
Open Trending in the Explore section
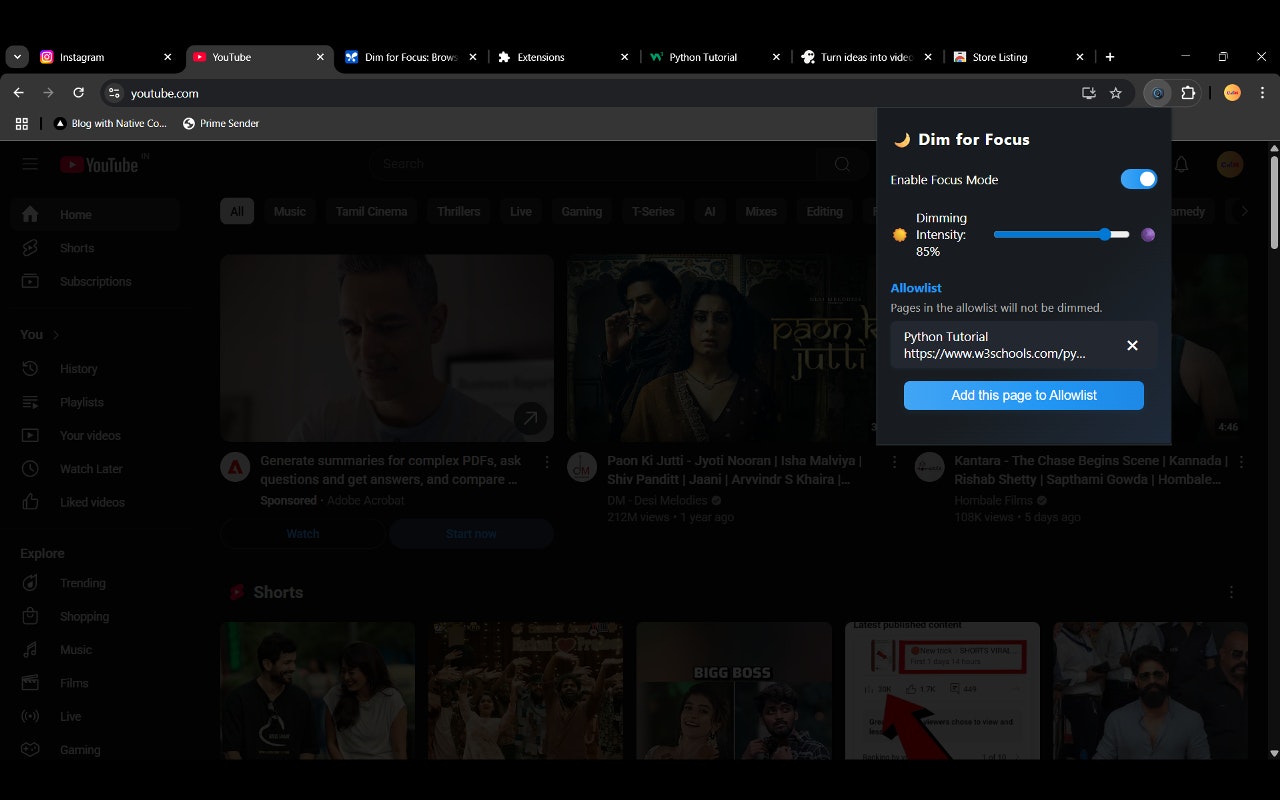tap(96, 583)
